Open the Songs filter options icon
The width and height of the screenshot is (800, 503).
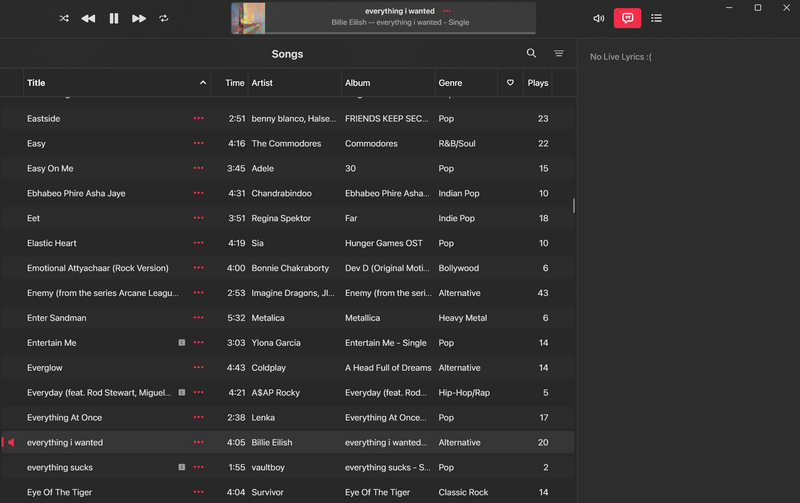tap(559, 53)
